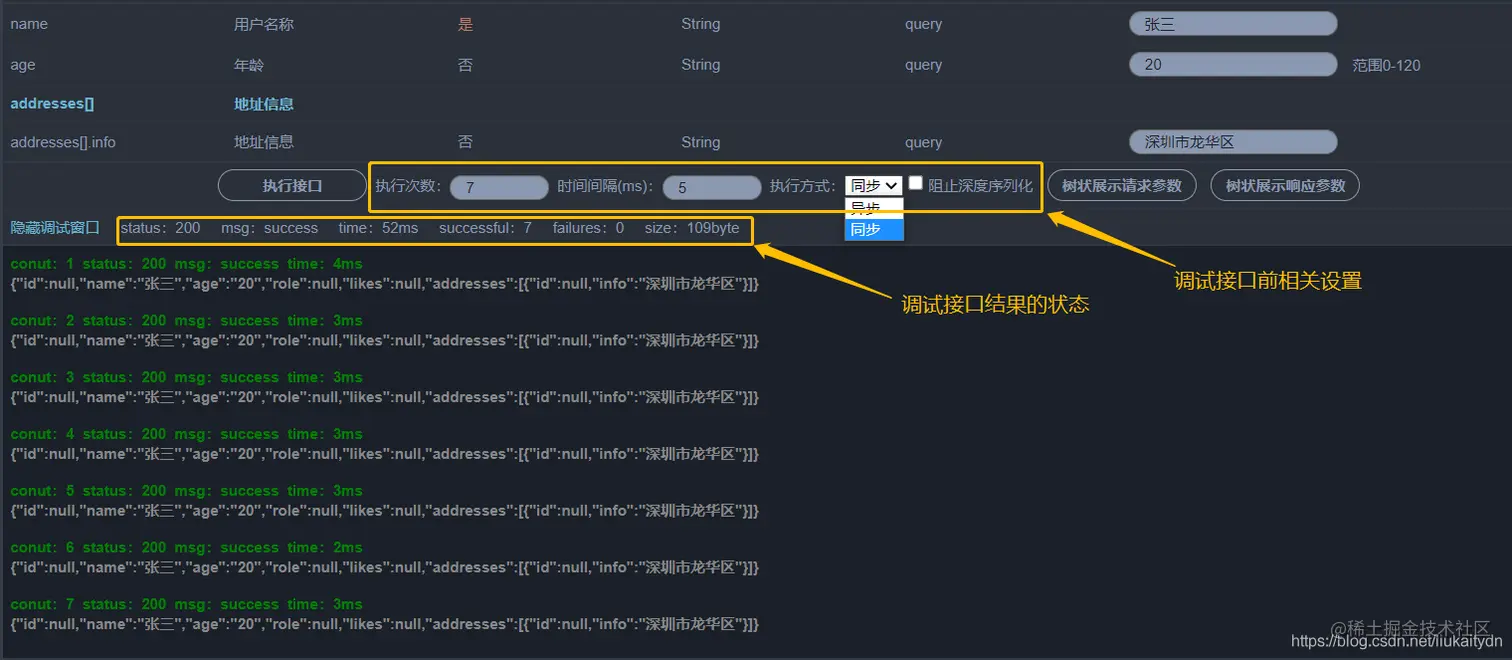Click the size: 109byte summary text

(x=692, y=228)
